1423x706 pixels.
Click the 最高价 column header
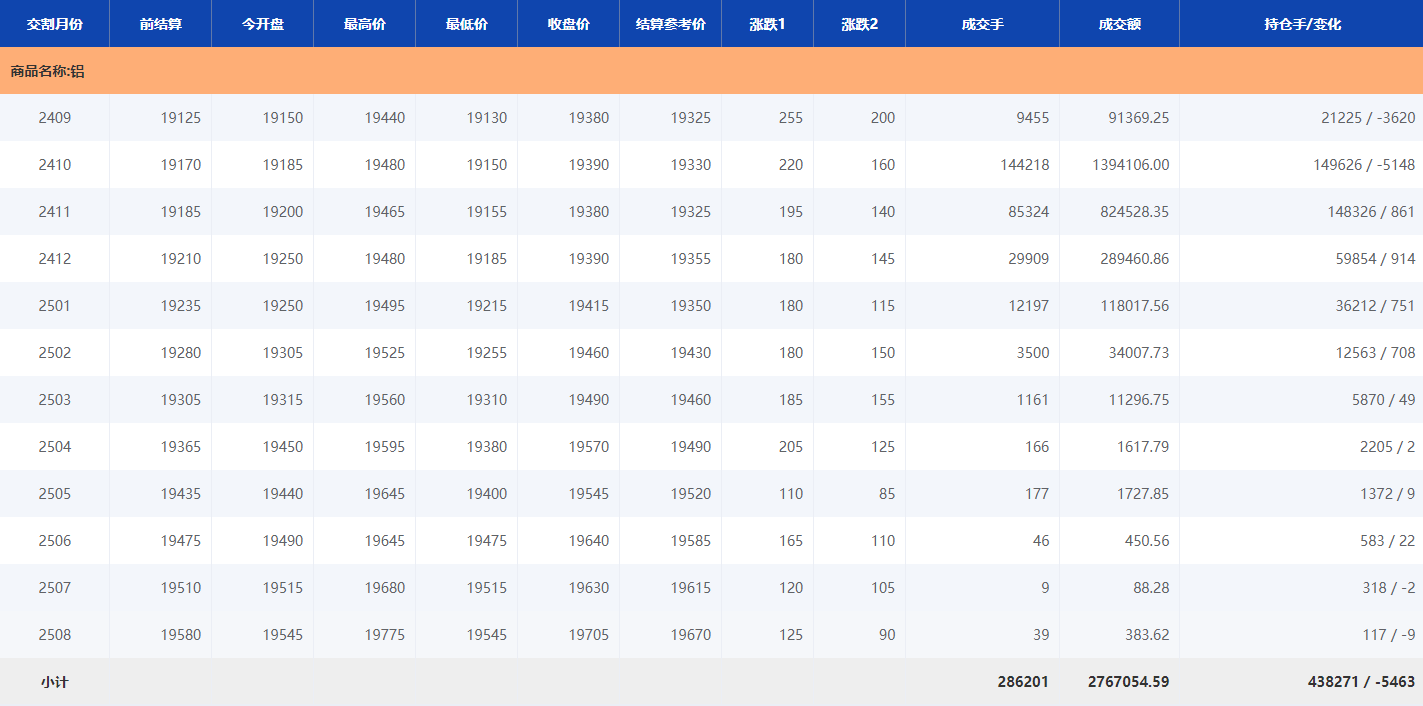pyautogui.click(x=364, y=24)
